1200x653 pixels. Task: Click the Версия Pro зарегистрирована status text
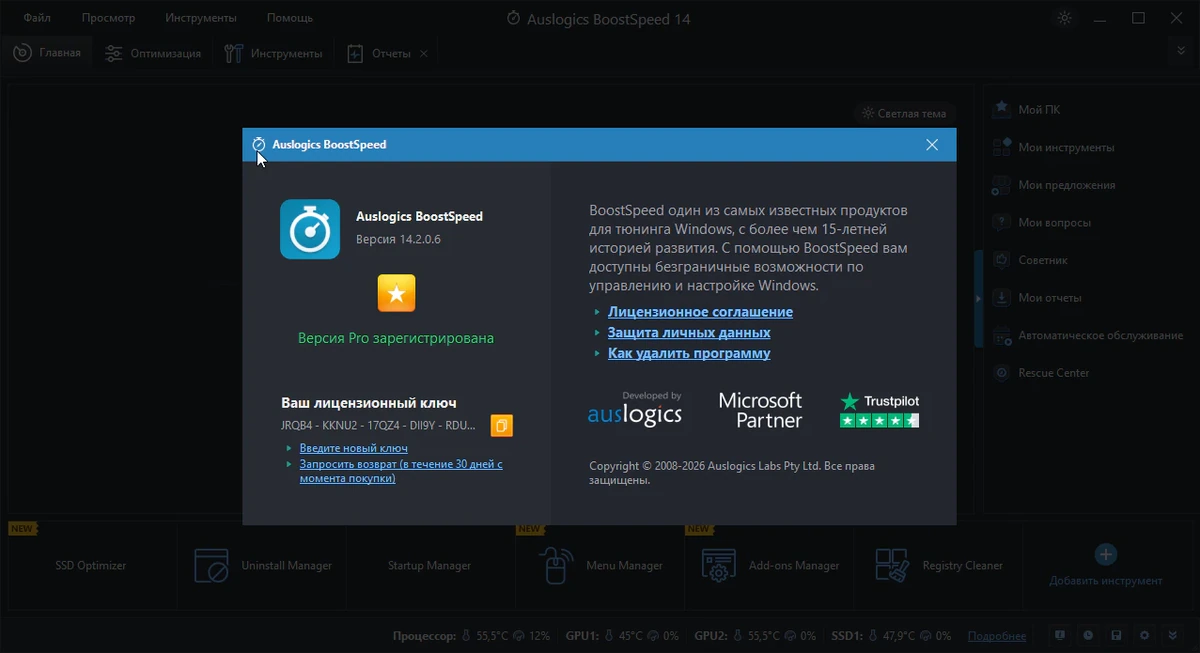[396, 338]
